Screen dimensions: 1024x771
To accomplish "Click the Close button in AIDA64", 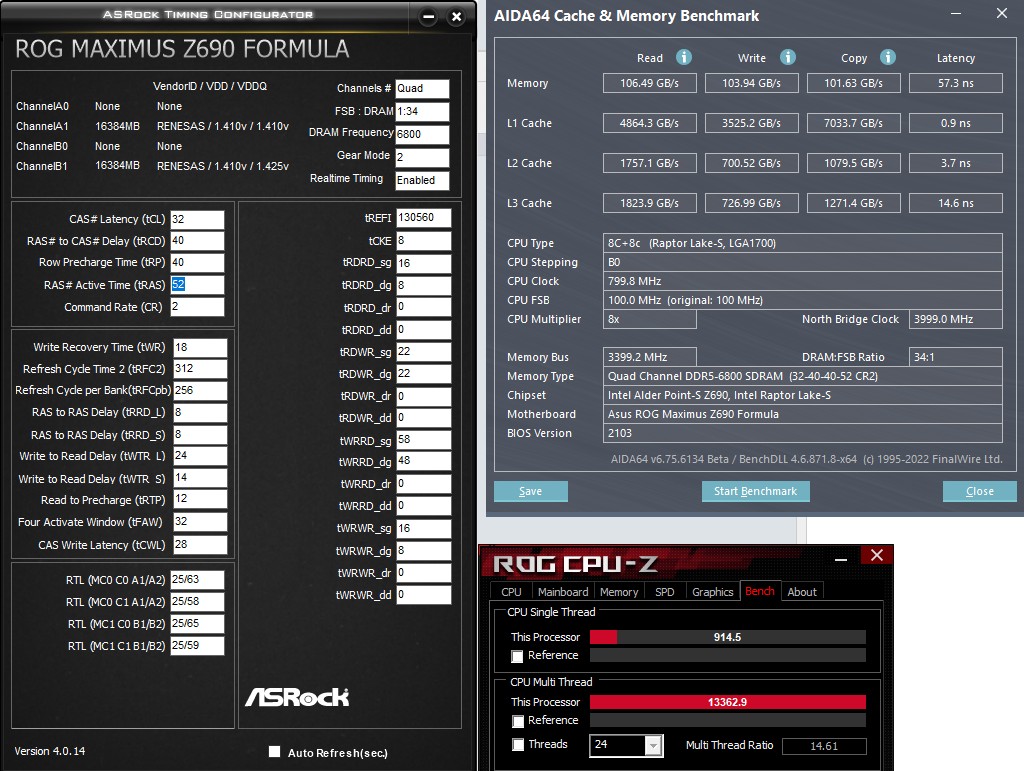I will 980,491.
